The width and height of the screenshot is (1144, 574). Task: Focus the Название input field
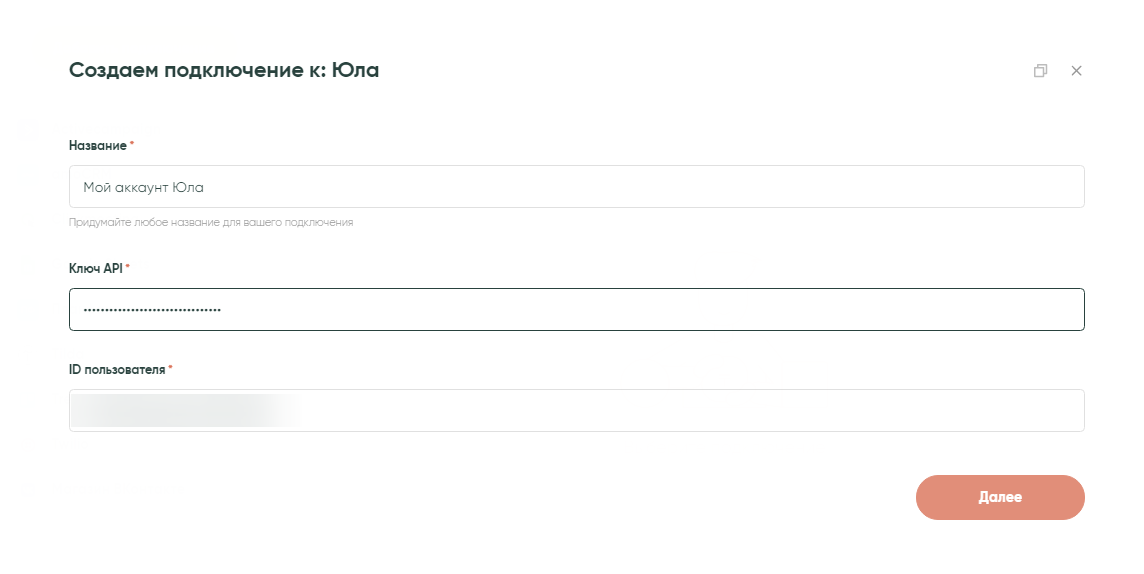(x=576, y=187)
